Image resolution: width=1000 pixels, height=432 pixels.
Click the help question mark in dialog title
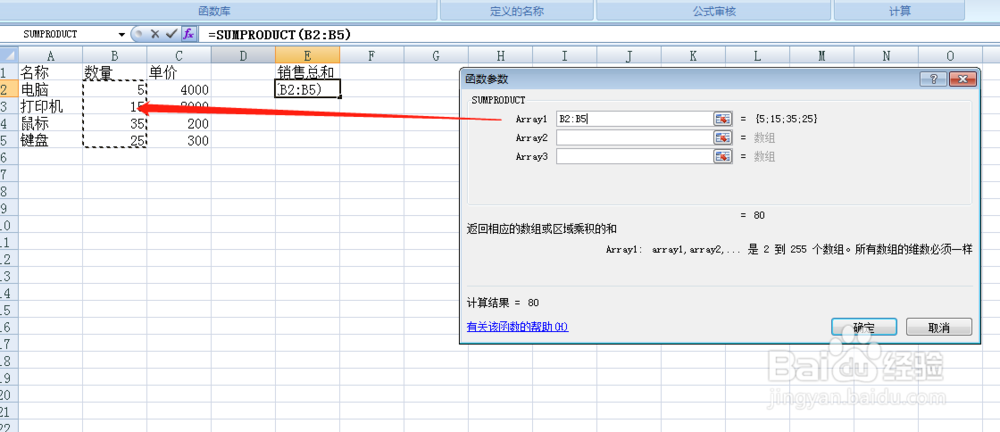point(933,79)
